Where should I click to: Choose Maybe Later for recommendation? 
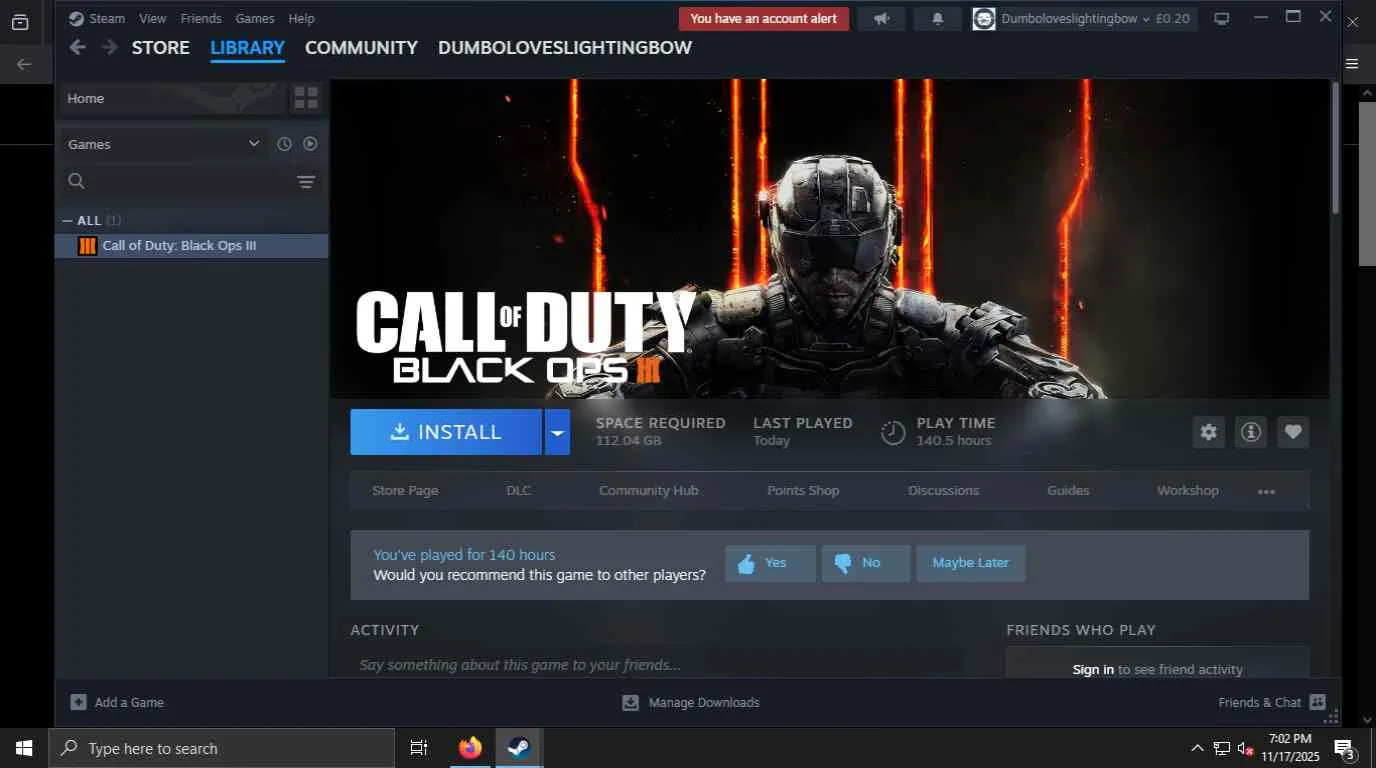tap(971, 563)
